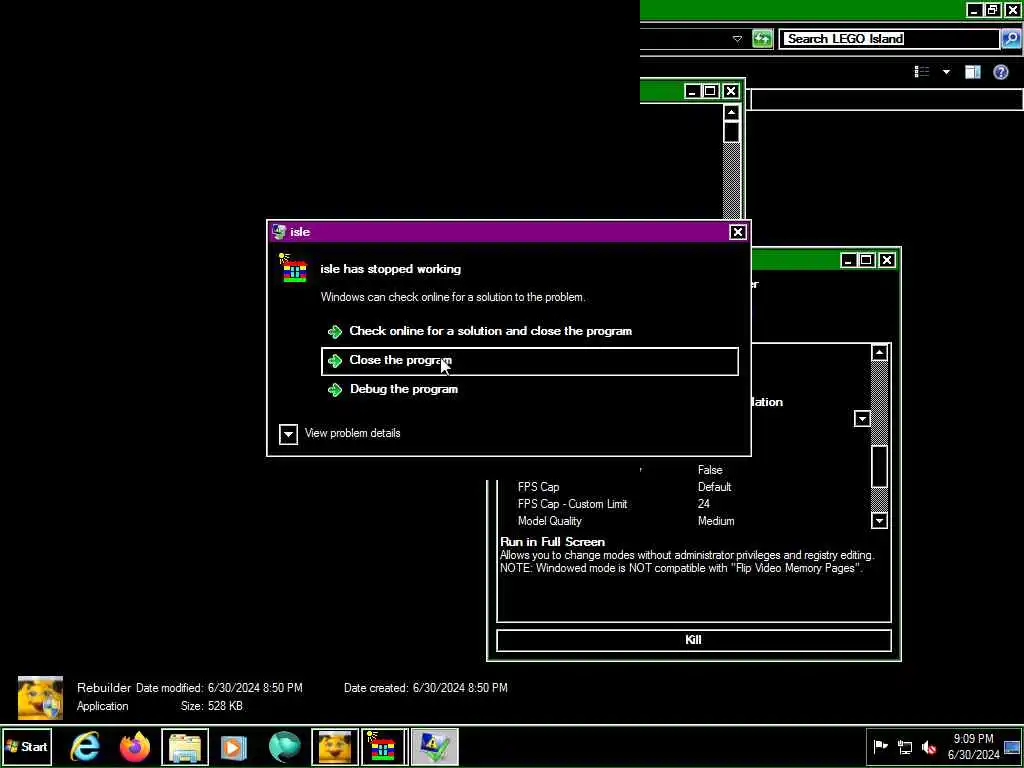Viewport: 1024px width, 768px height.
Task: Click the green refresh icon in address bar
Action: tap(762, 39)
